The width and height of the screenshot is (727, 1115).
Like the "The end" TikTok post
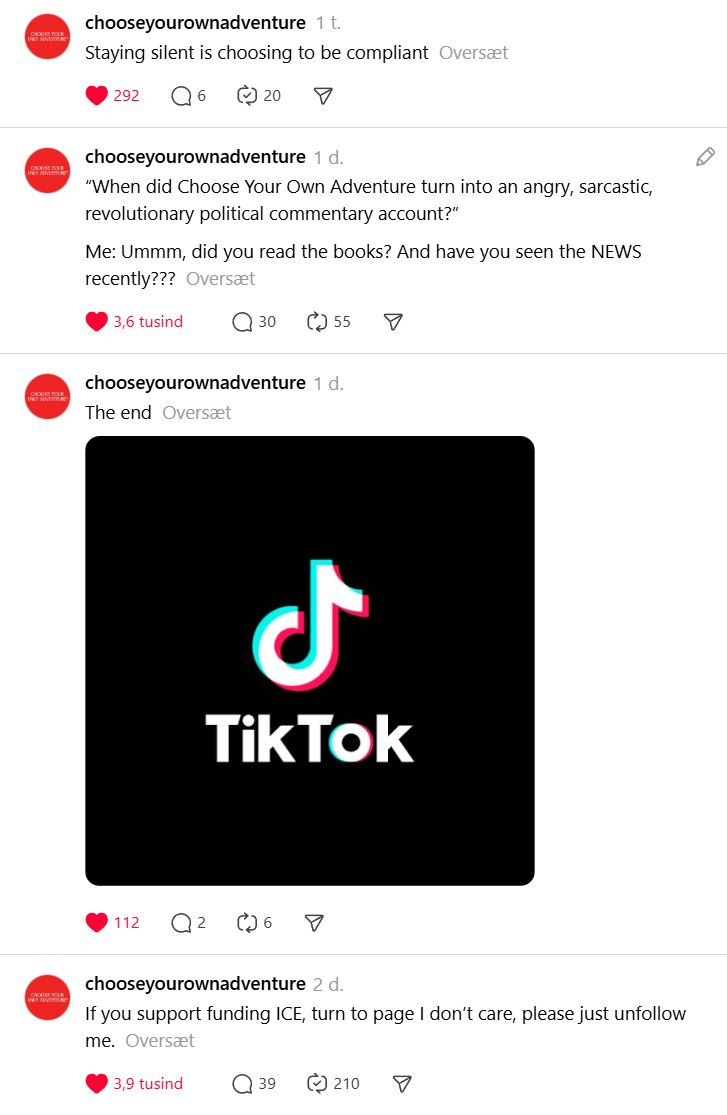[97, 923]
